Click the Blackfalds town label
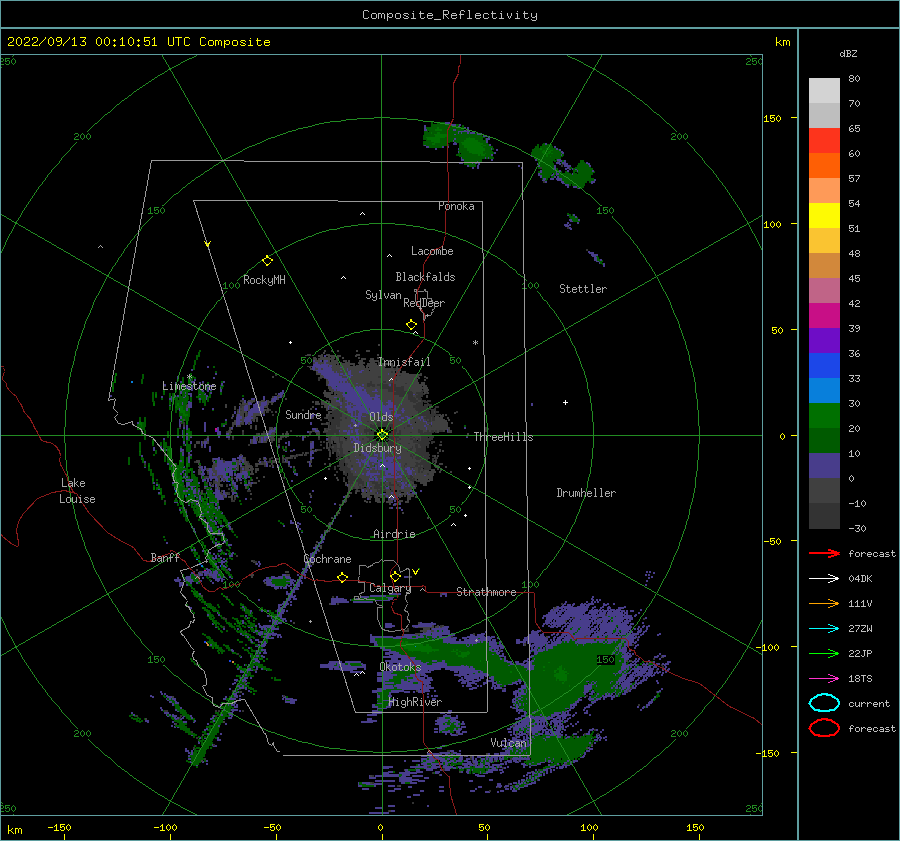 click(x=425, y=277)
